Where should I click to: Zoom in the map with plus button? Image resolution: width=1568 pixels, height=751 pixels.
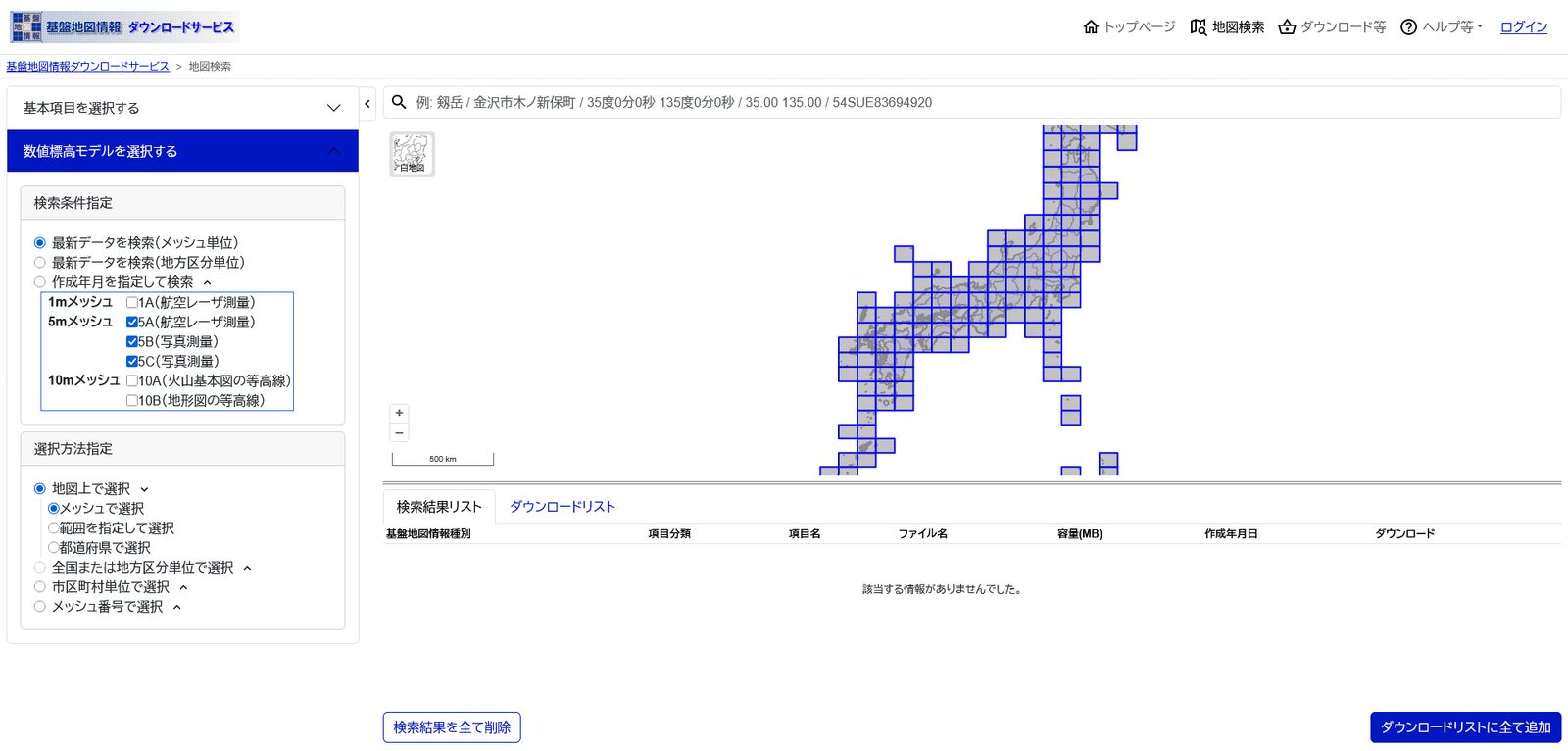[399, 413]
